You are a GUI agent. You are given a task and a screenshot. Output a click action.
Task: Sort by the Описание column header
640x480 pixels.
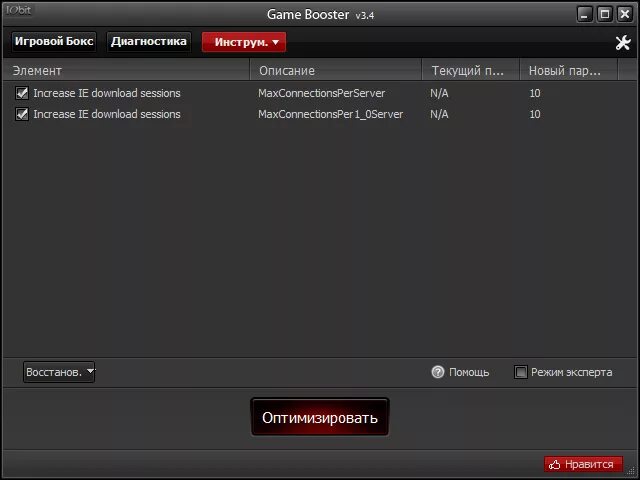tap(336, 71)
